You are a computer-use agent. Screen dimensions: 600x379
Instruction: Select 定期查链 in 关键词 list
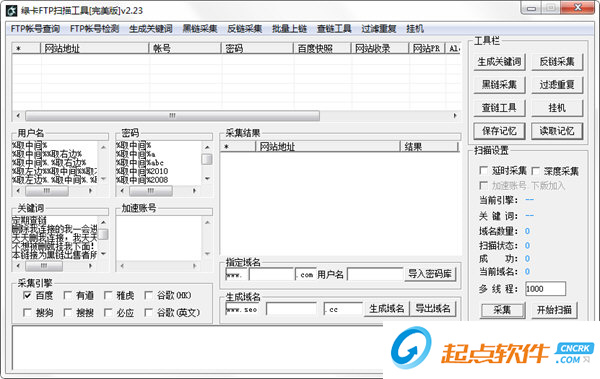(29, 221)
